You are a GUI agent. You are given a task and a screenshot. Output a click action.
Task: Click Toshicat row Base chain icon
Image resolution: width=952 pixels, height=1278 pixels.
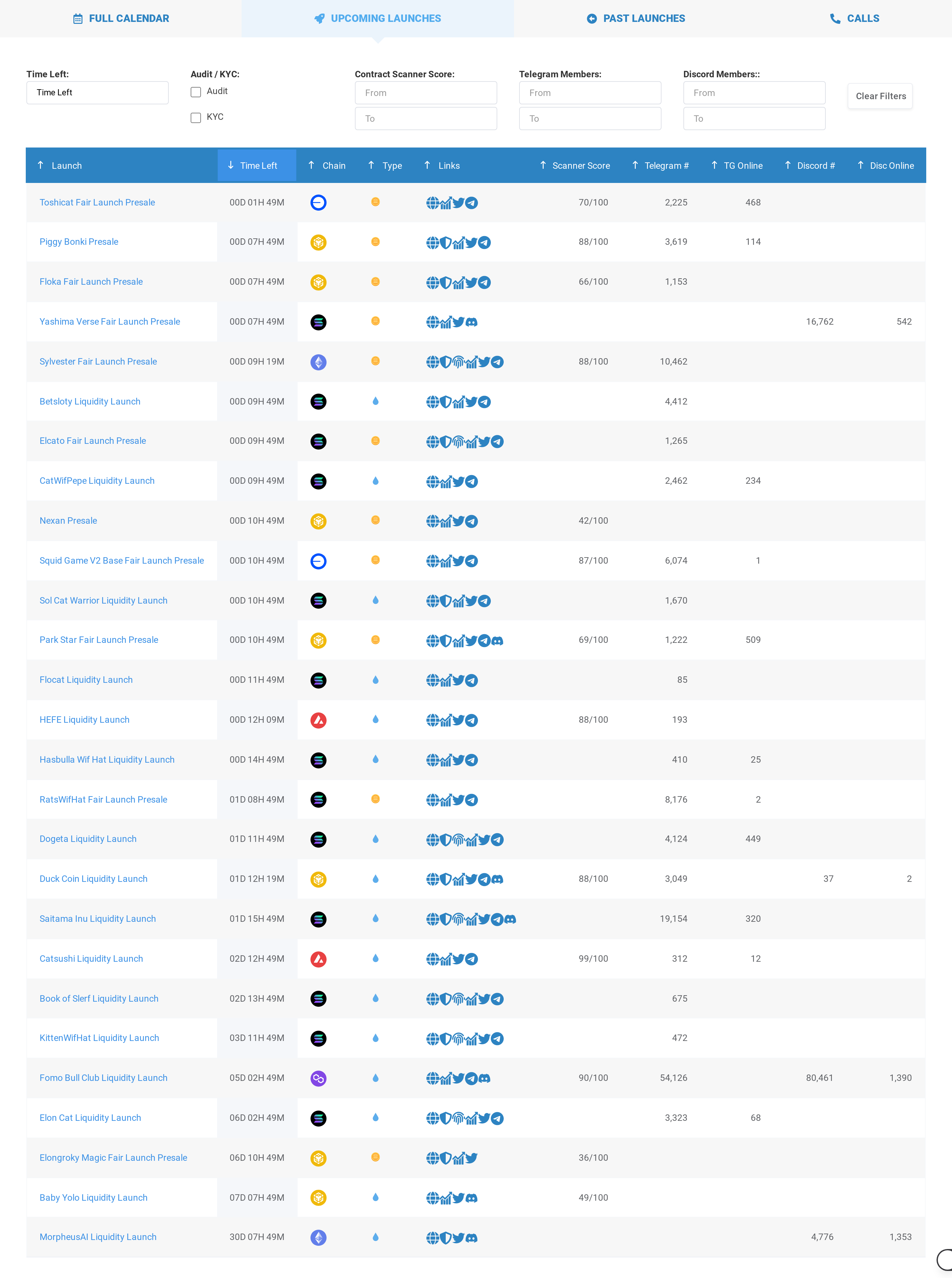pyautogui.click(x=319, y=203)
